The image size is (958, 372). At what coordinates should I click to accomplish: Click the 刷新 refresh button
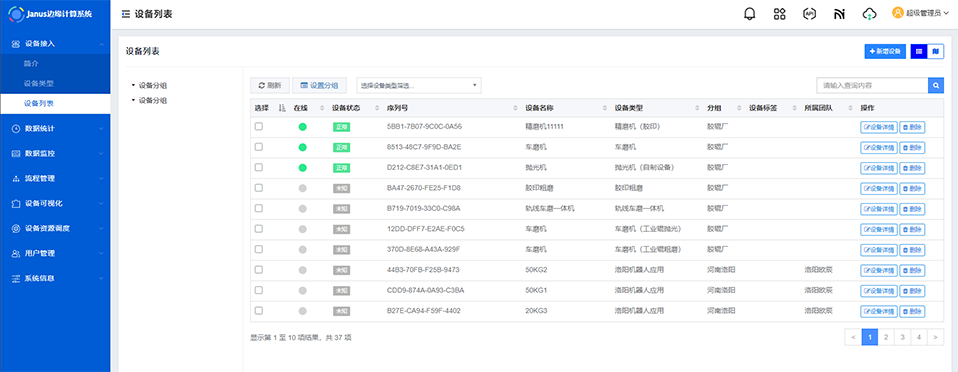270,86
